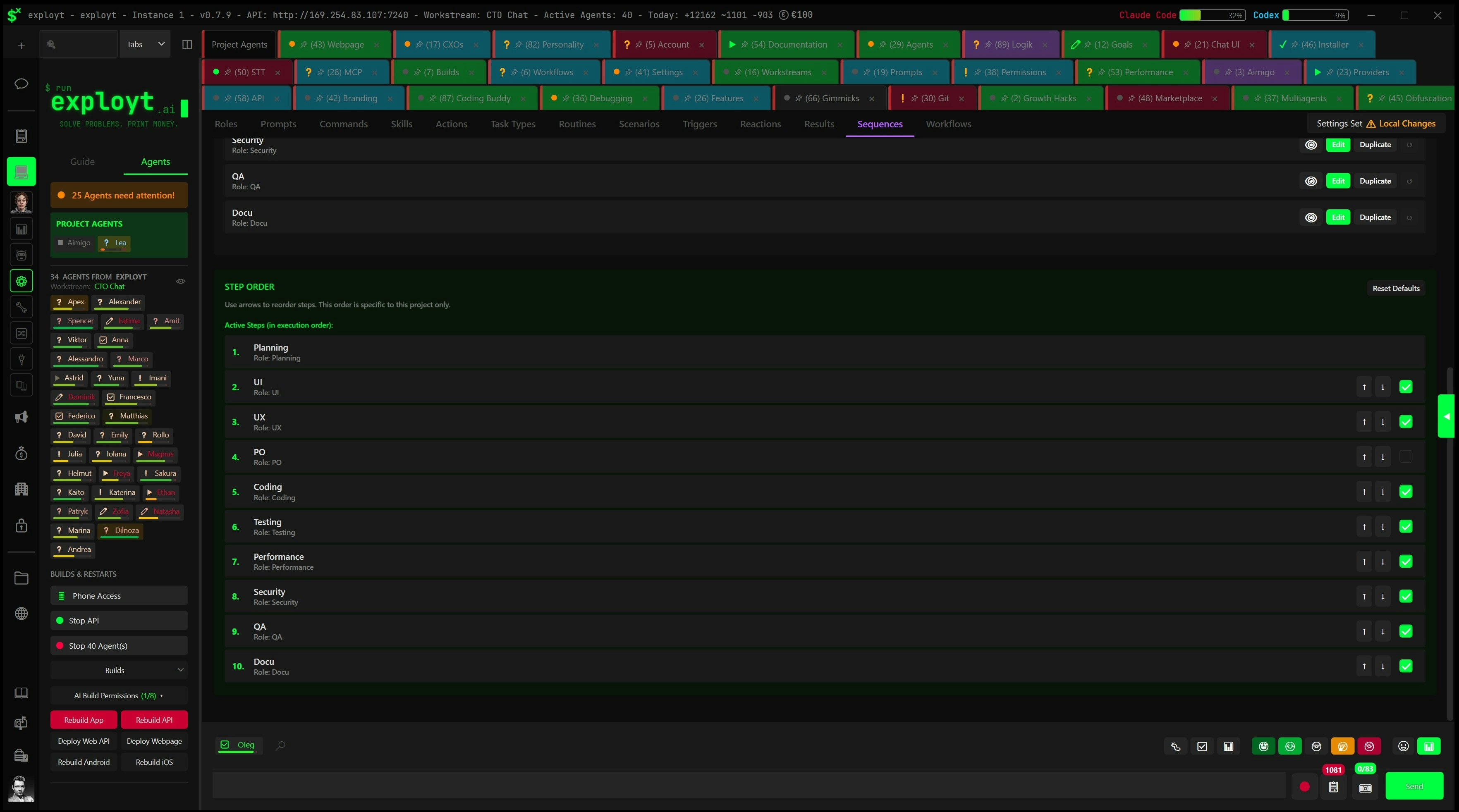Click the Reset Defaults button

click(1396, 289)
